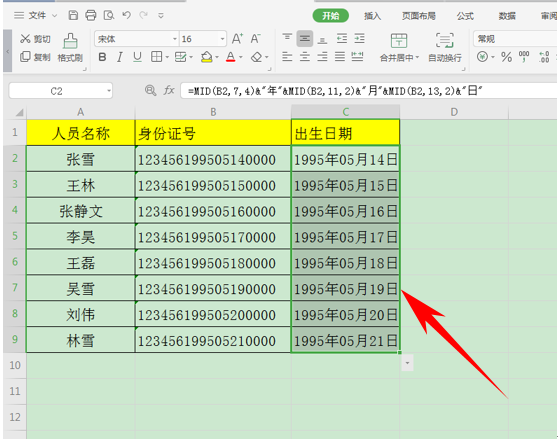Click the Cut scissors icon
558x439 pixels.
tap(25, 39)
